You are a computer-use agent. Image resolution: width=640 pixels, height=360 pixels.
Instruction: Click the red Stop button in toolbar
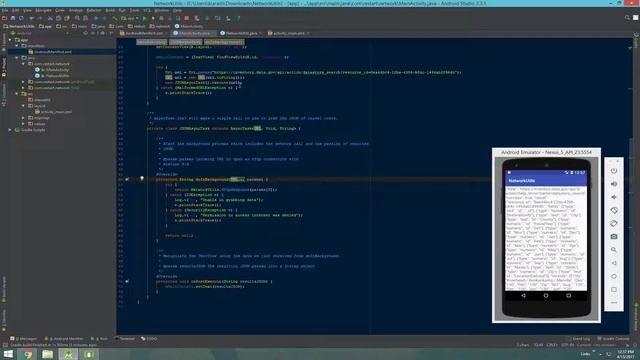[187, 18]
